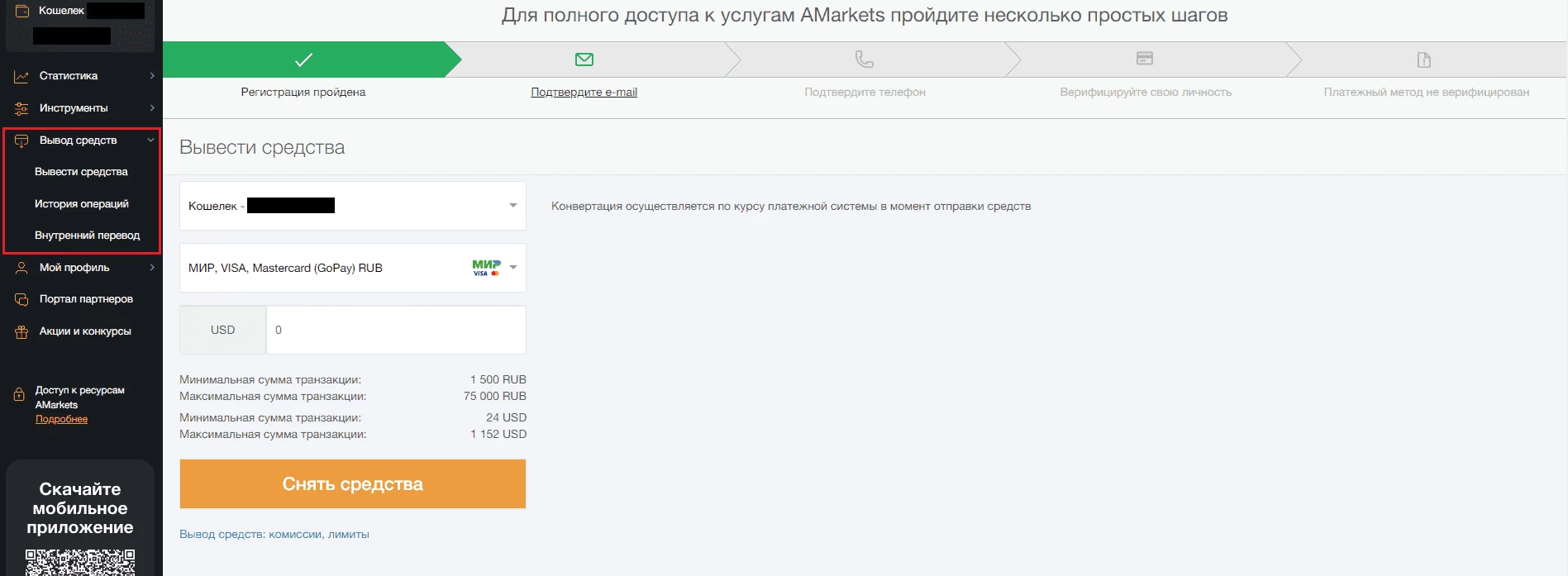Open the Подтвердите e-mail link

tap(584, 93)
